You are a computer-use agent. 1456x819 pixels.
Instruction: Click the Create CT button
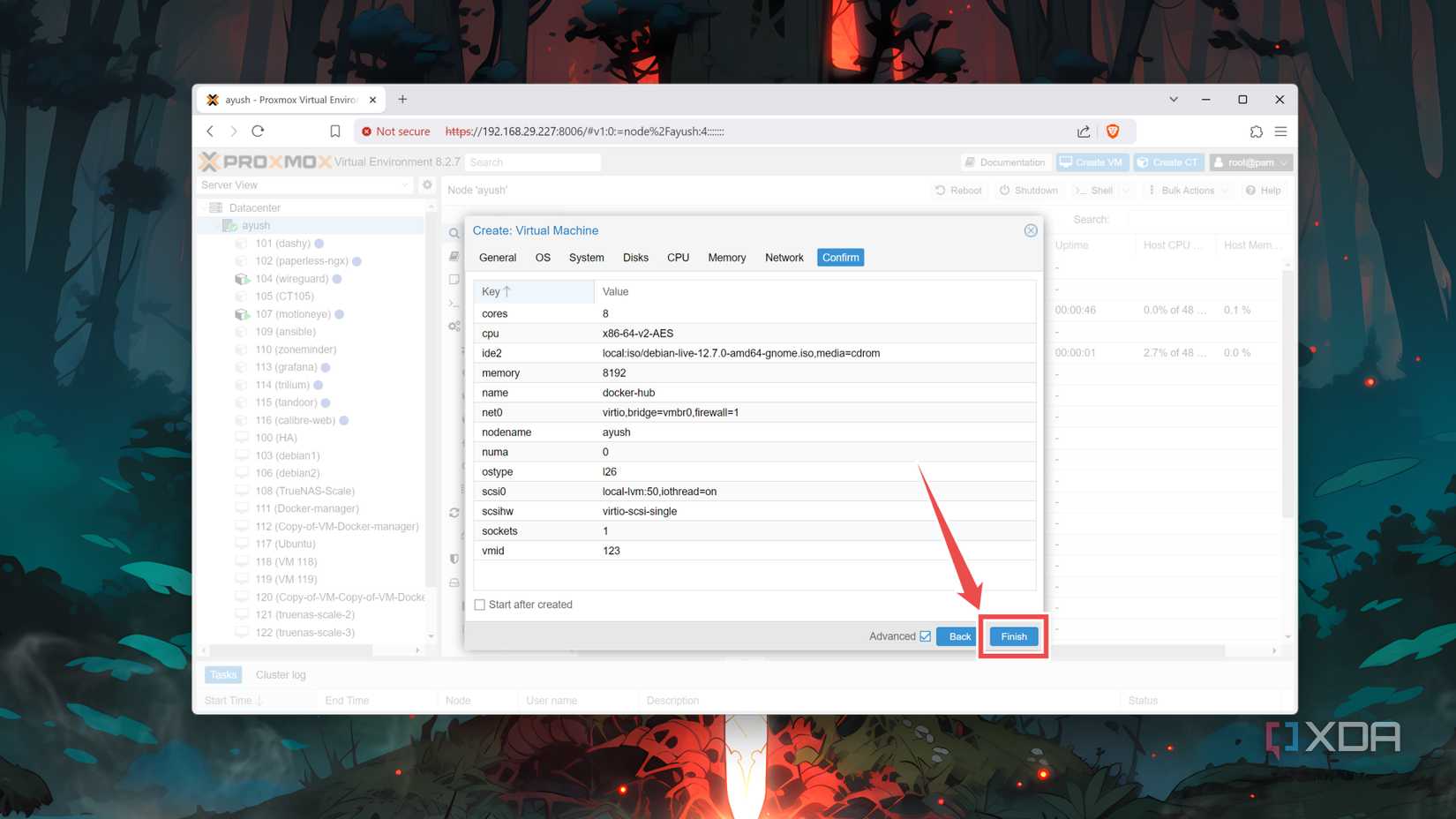(x=1168, y=162)
